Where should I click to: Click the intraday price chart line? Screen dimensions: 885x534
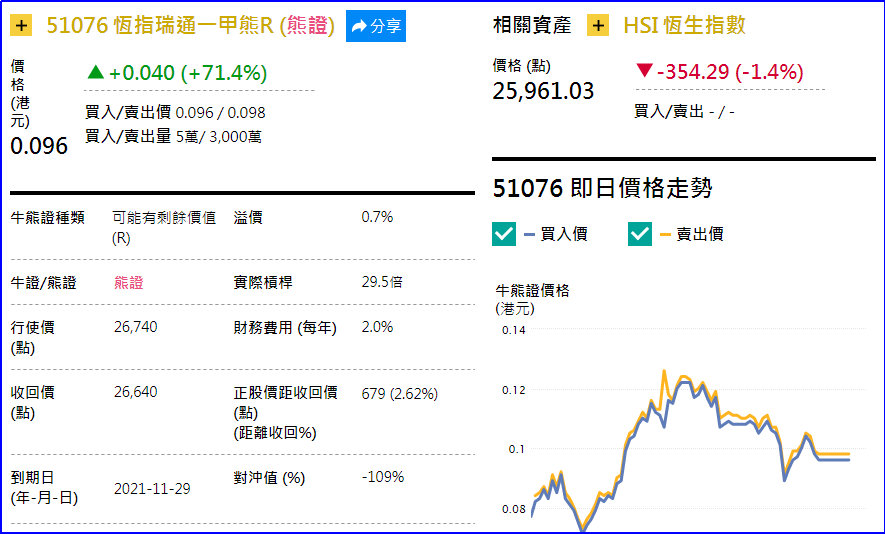click(690, 452)
